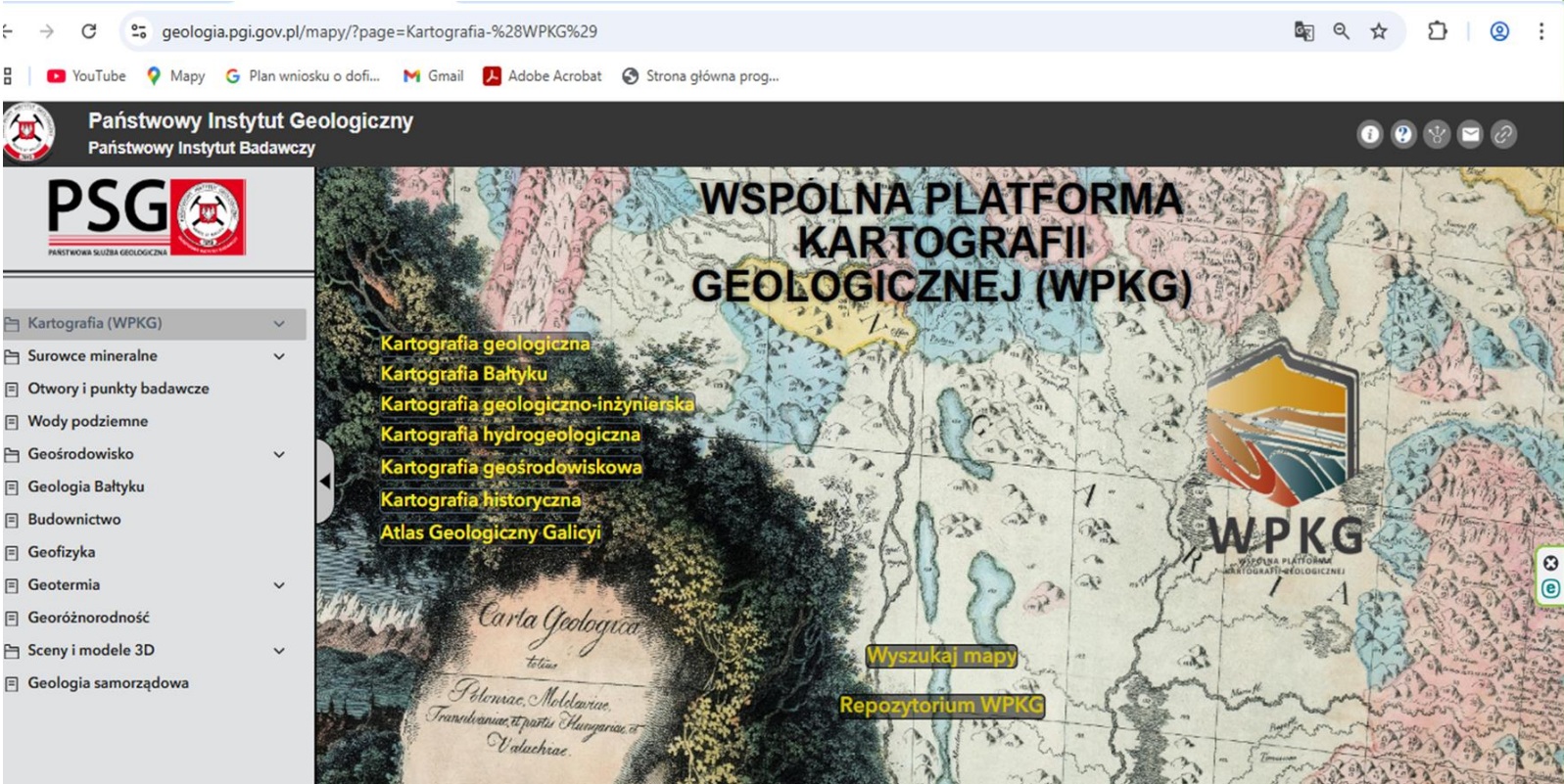Open Geofizyka in sidebar

(x=61, y=552)
